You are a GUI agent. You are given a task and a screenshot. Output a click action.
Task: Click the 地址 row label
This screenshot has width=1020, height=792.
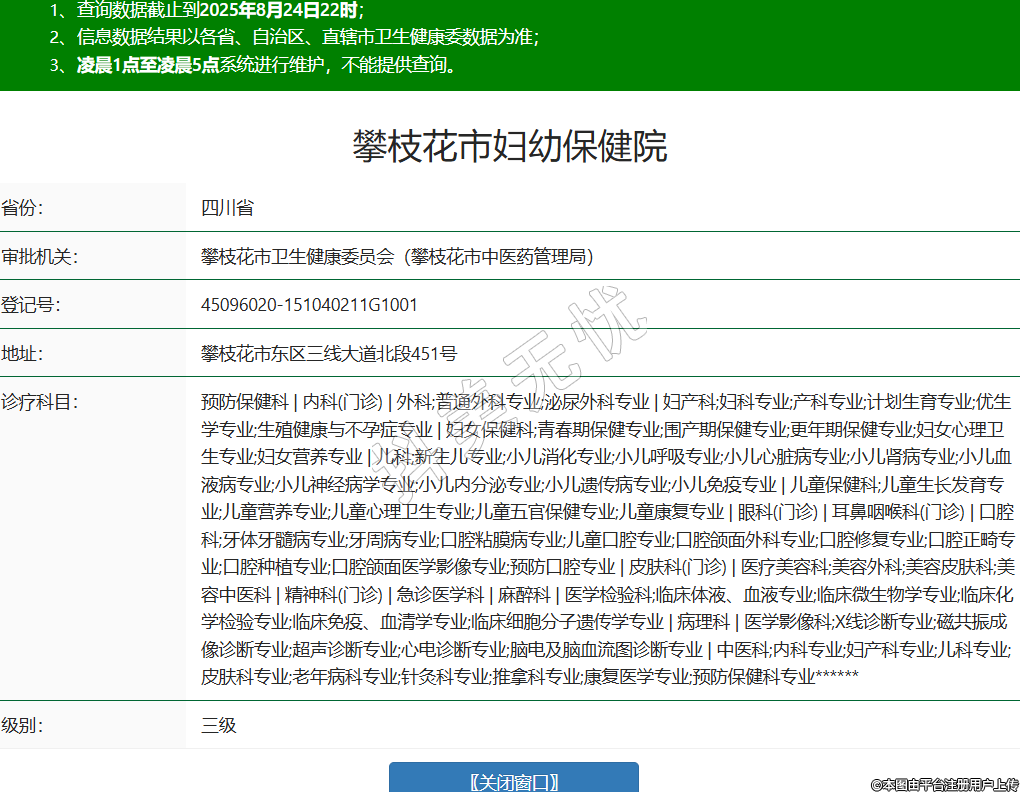tap(23, 353)
